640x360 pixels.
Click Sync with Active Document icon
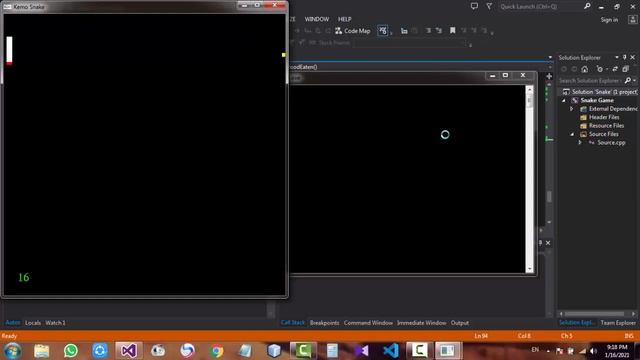pos(615,69)
